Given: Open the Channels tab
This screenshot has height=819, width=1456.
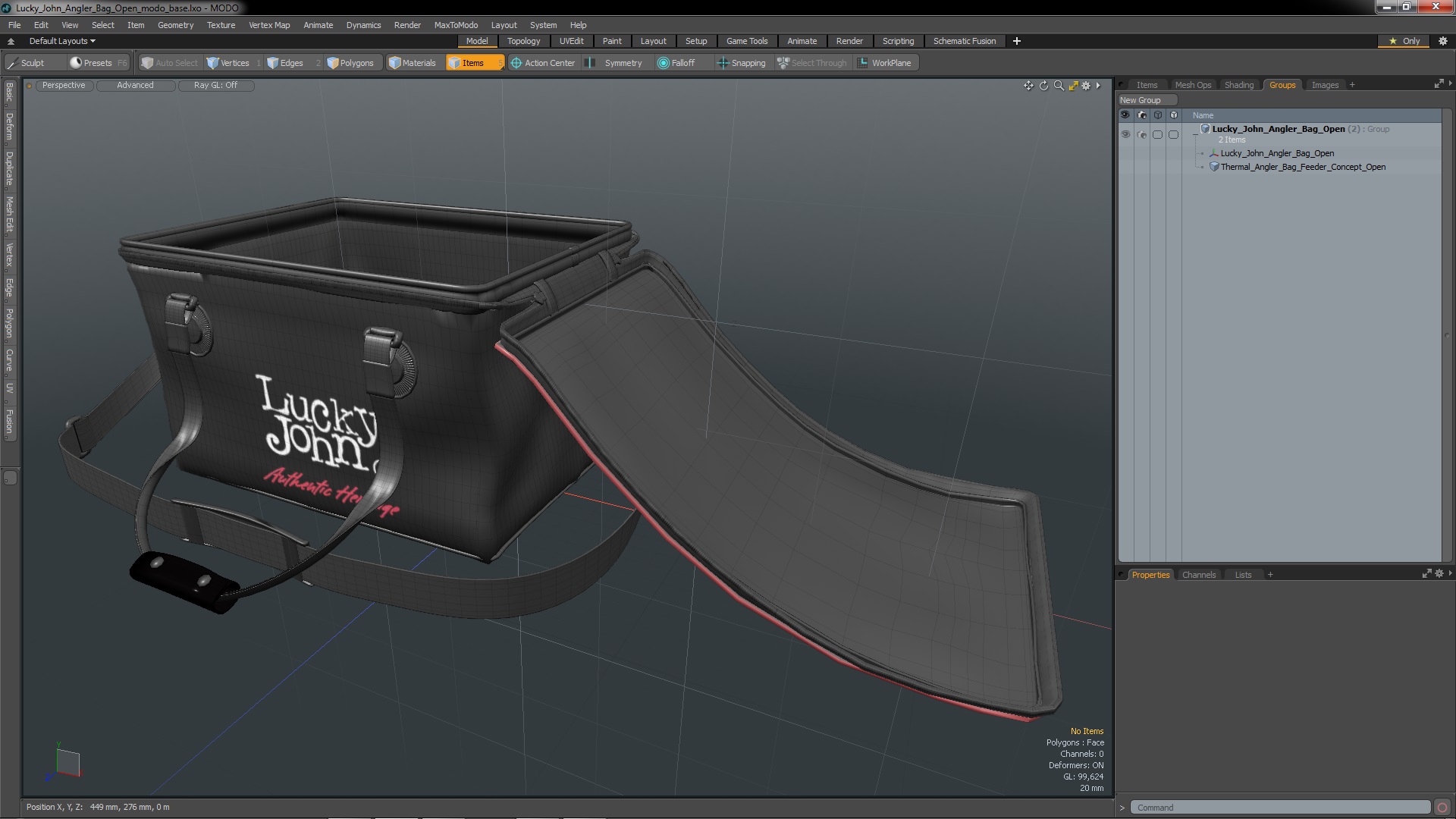Looking at the screenshot, I should 1199,575.
